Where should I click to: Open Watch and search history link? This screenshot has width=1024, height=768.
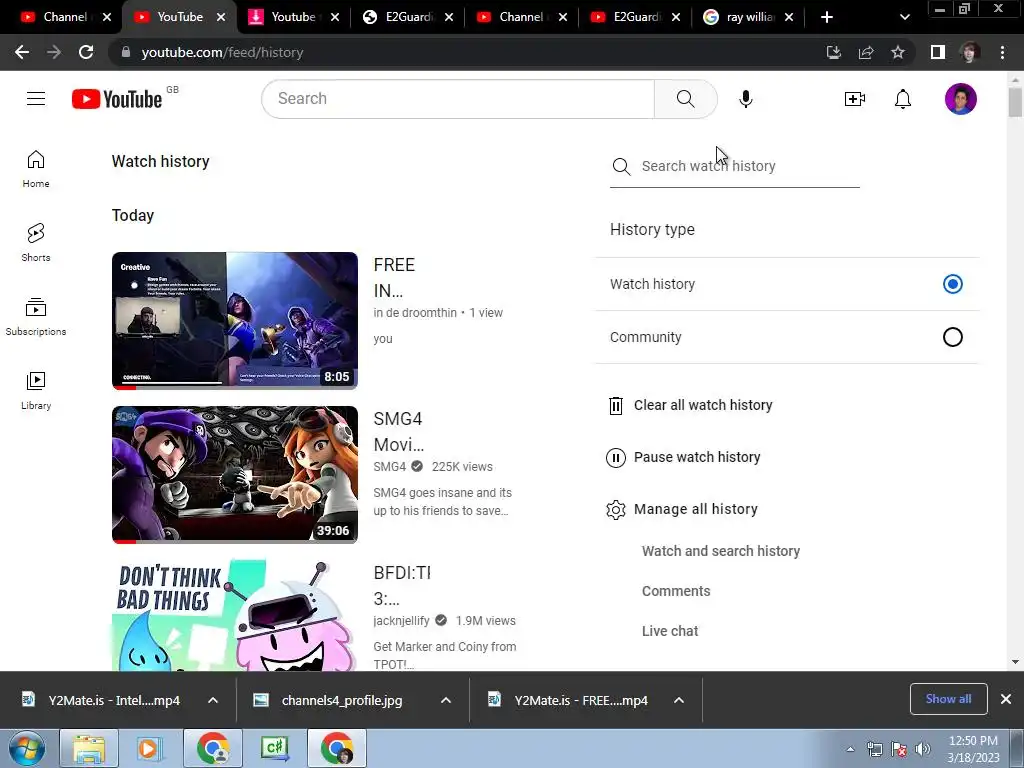(x=720, y=551)
